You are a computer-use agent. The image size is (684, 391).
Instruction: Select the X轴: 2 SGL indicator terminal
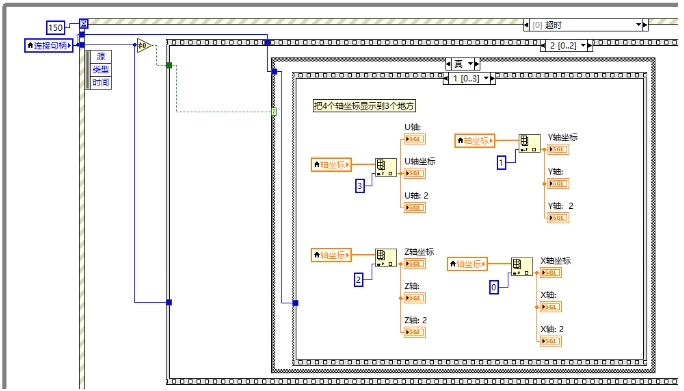pos(551,341)
